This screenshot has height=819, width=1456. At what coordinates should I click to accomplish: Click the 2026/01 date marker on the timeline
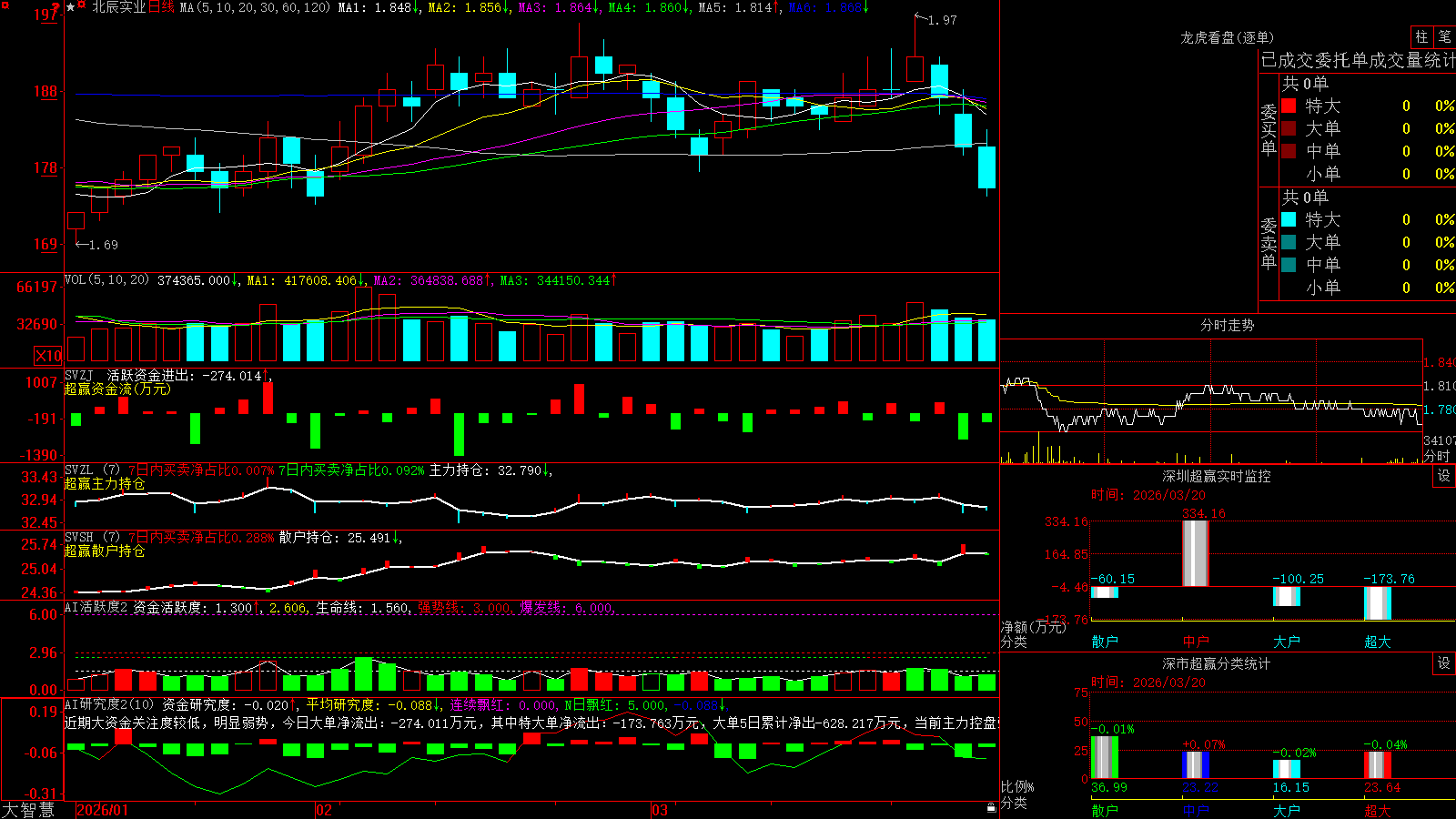103,810
